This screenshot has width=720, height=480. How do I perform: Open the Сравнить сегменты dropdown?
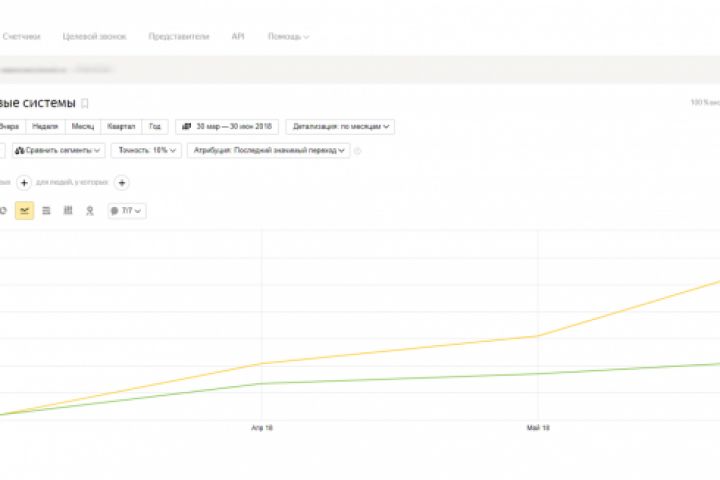click(59, 150)
